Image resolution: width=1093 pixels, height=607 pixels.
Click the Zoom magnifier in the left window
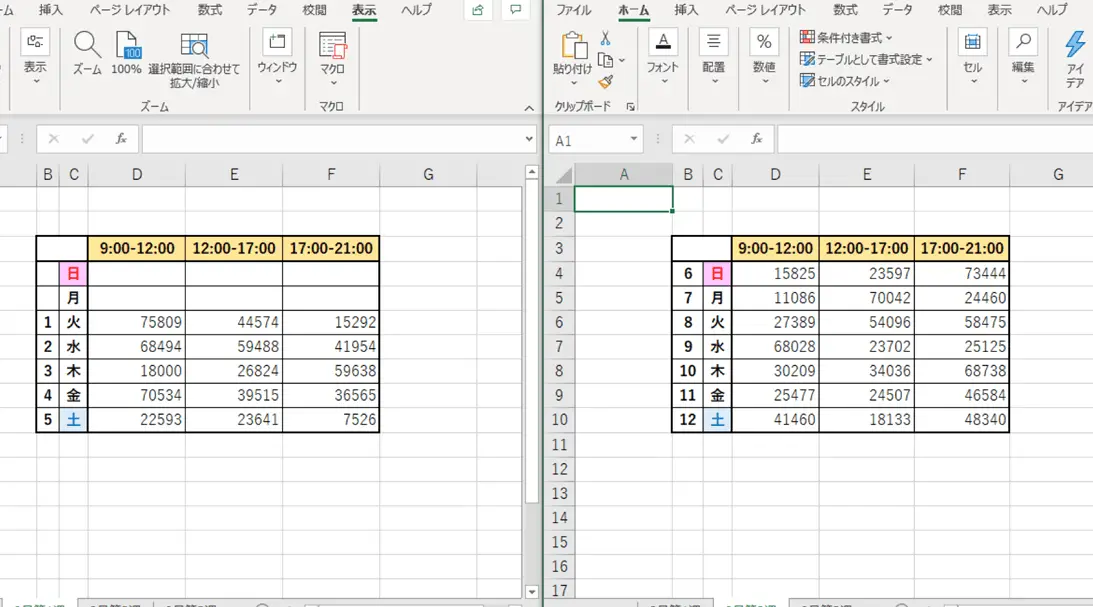click(x=87, y=46)
